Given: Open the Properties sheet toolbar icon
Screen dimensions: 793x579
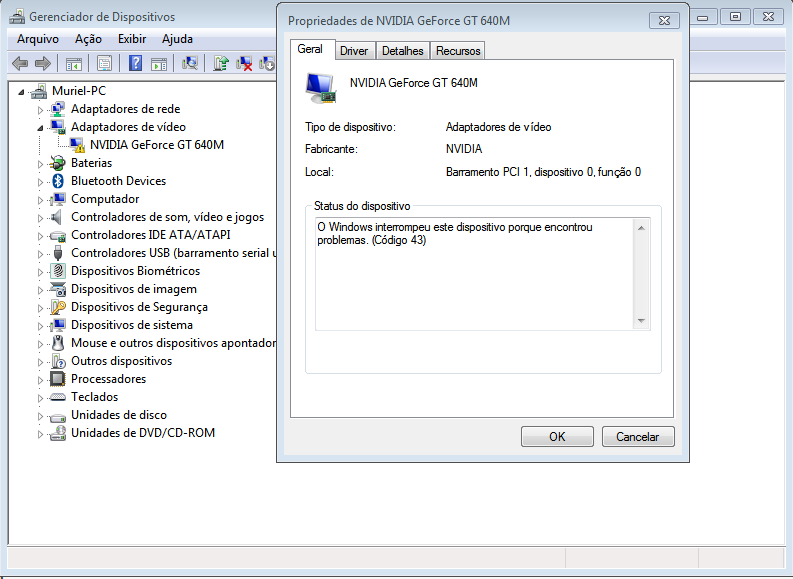Looking at the screenshot, I should 104,63.
